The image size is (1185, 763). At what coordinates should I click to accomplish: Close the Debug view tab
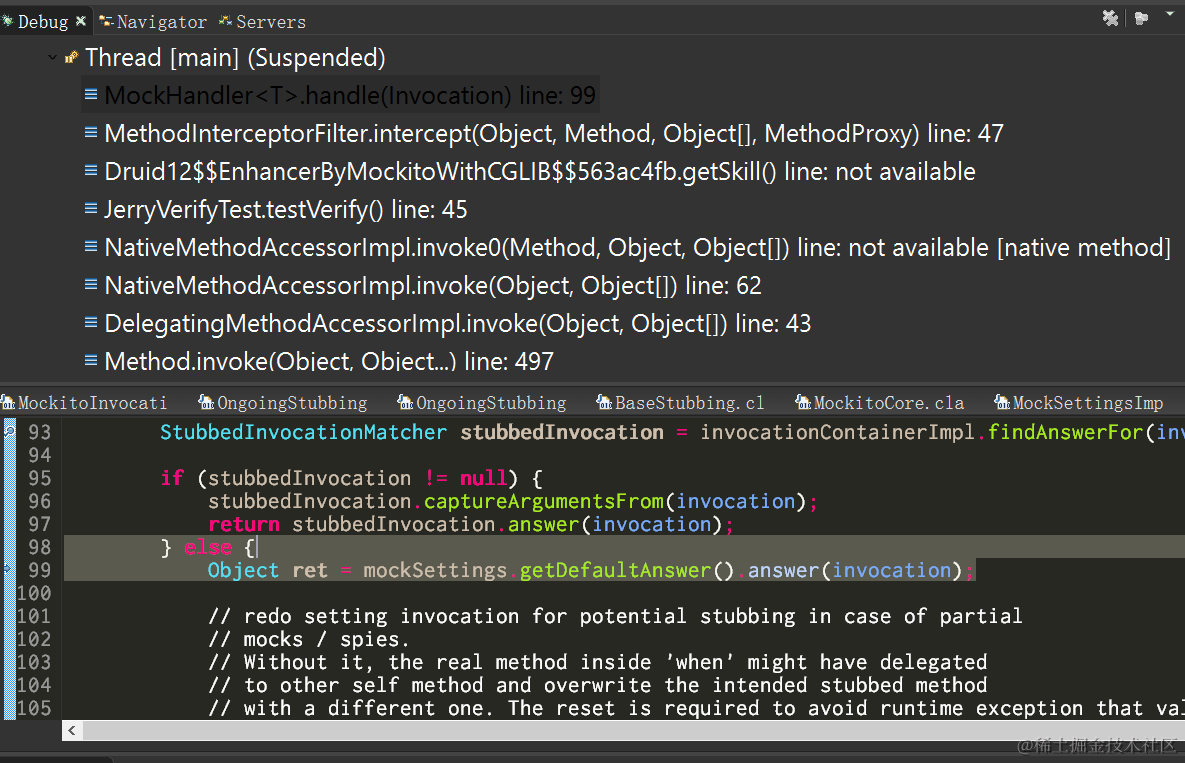(80, 21)
